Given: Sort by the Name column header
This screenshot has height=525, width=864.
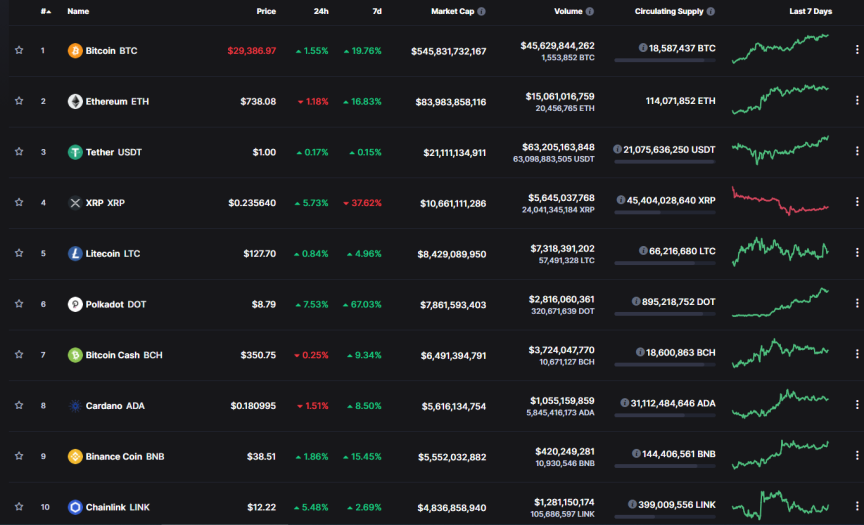Looking at the screenshot, I should coord(78,11).
